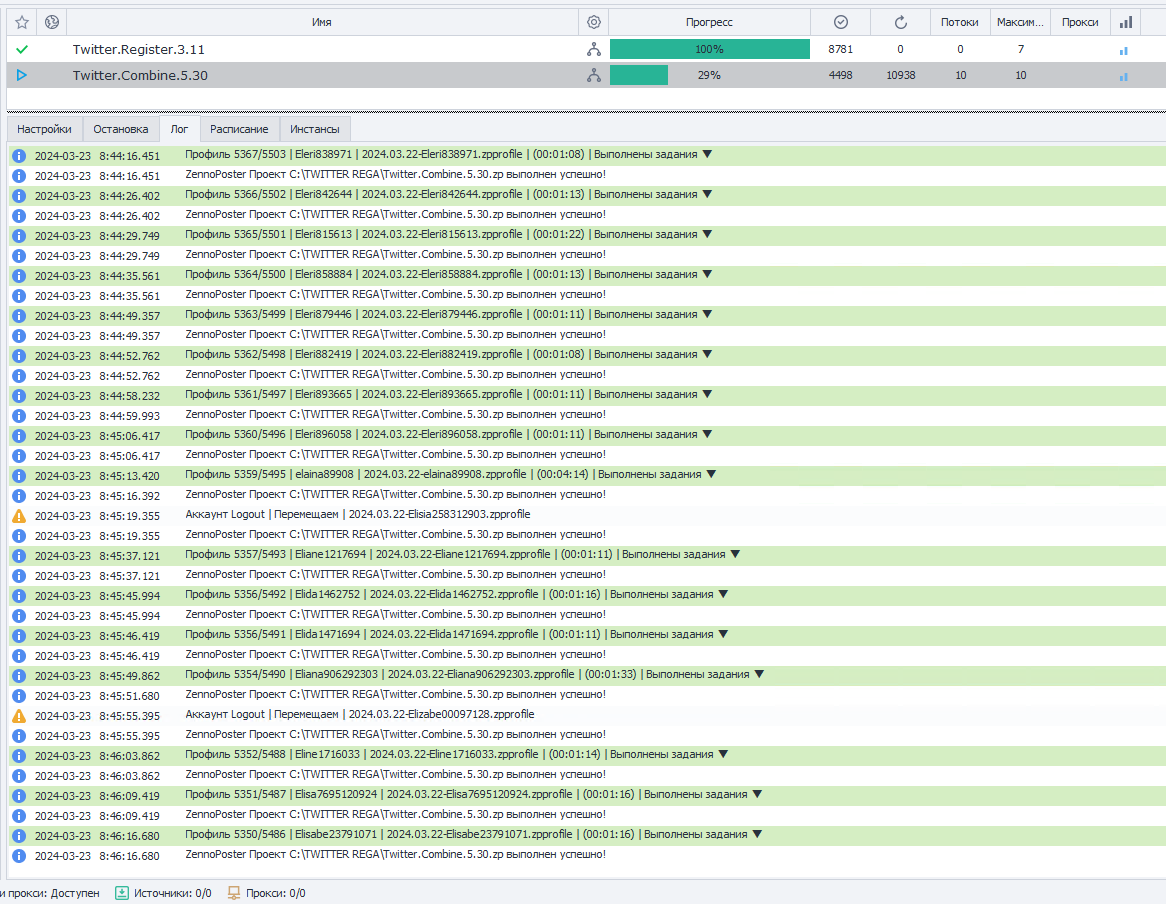Click the circled checkmark column header
Viewport: 1166px width, 904px height.
(841, 22)
